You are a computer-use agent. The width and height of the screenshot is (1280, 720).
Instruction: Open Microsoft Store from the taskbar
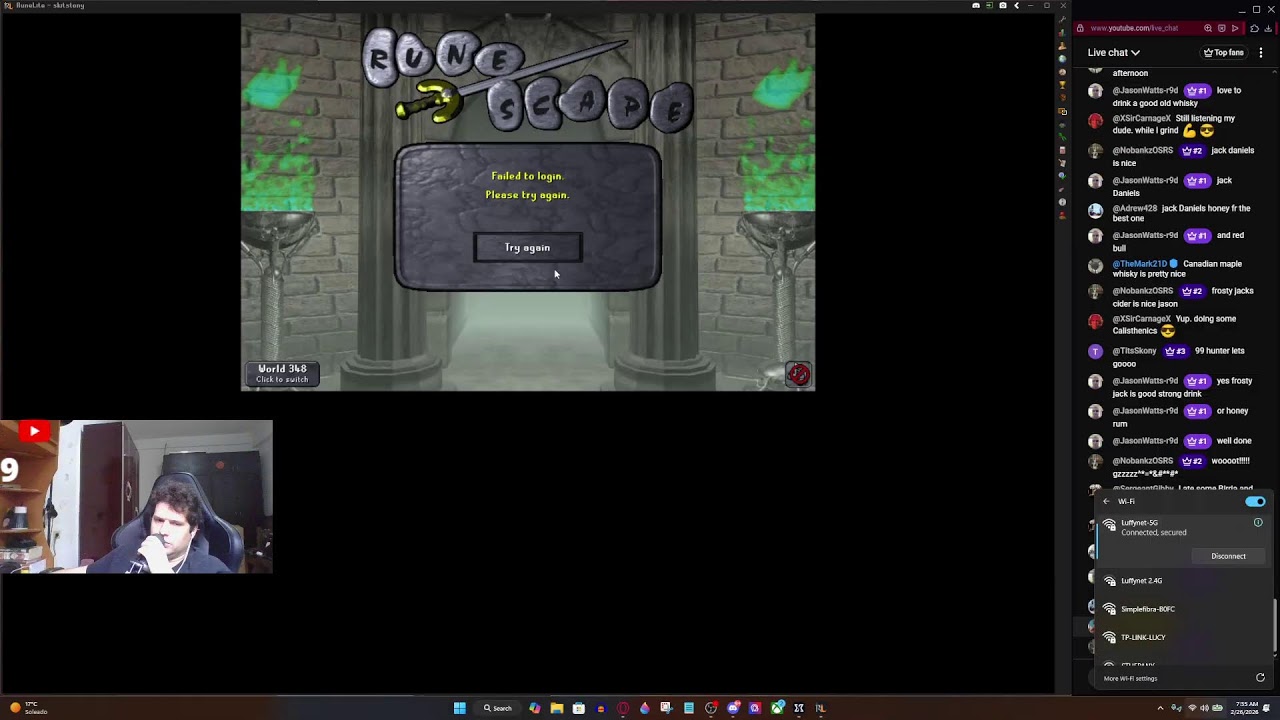579,708
